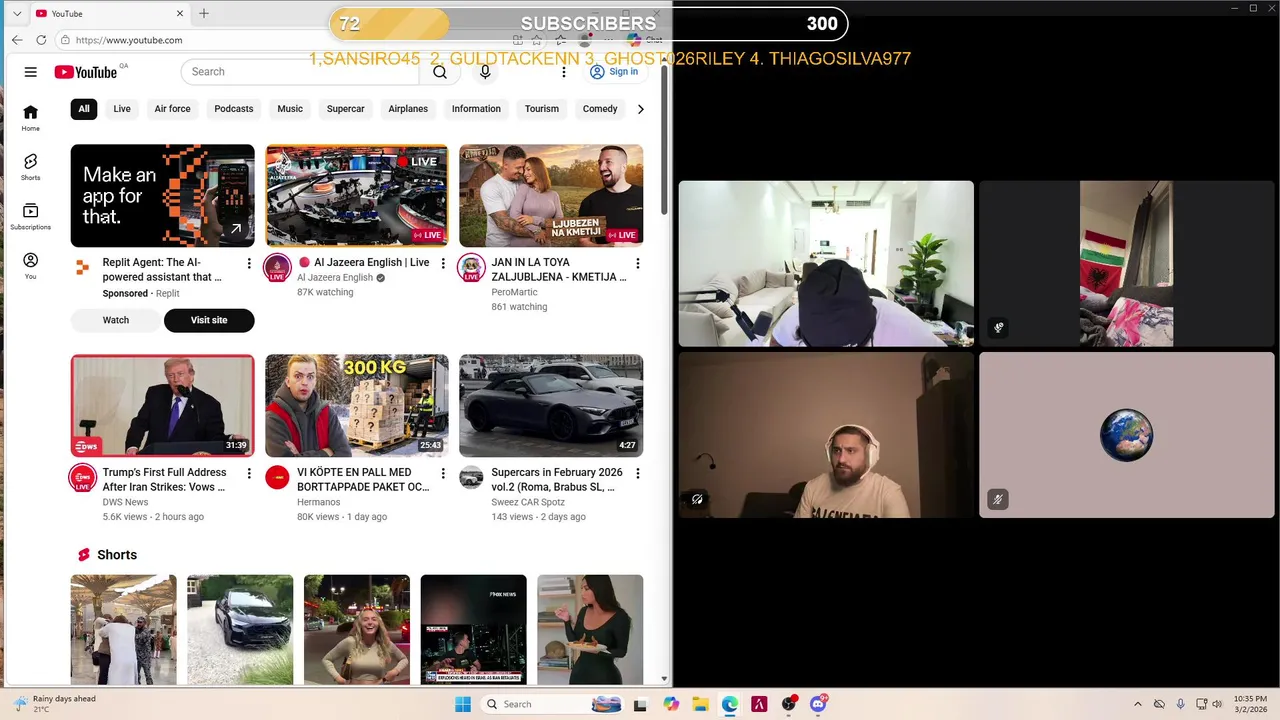1280x720 pixels.
Task: Open Copilot from the taskbar
Action: pos(671,704)
